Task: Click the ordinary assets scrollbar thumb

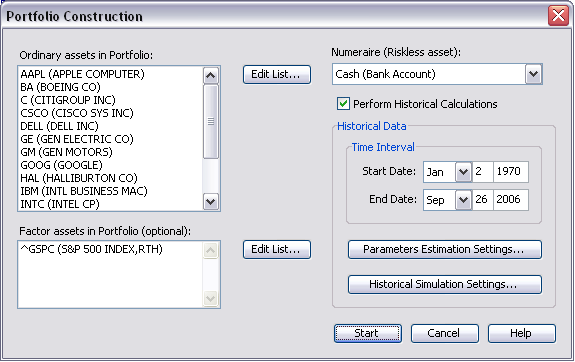Action: click(x=210, y=121)
